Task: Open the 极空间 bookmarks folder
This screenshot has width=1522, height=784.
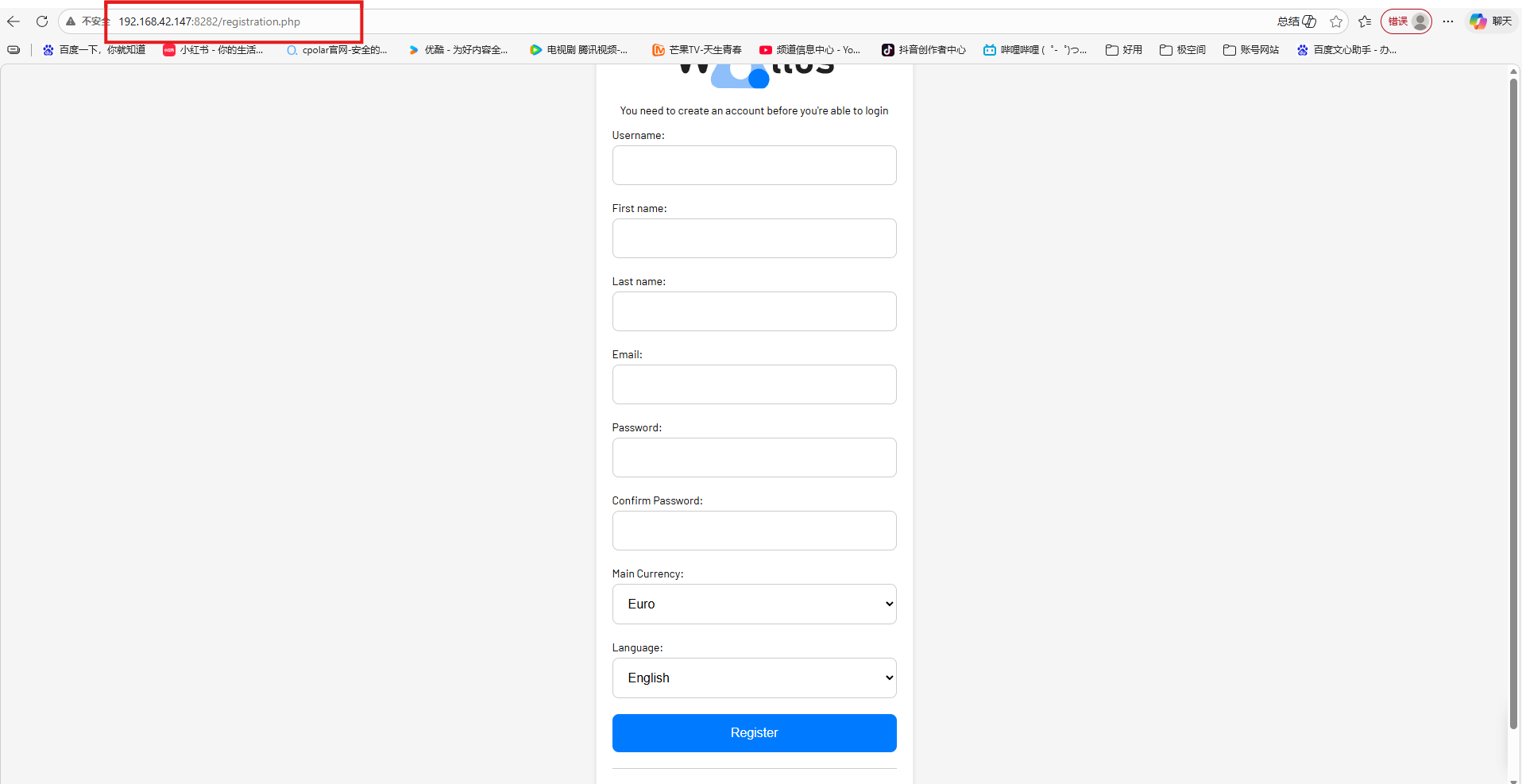Action: (x=1182, y=50)
